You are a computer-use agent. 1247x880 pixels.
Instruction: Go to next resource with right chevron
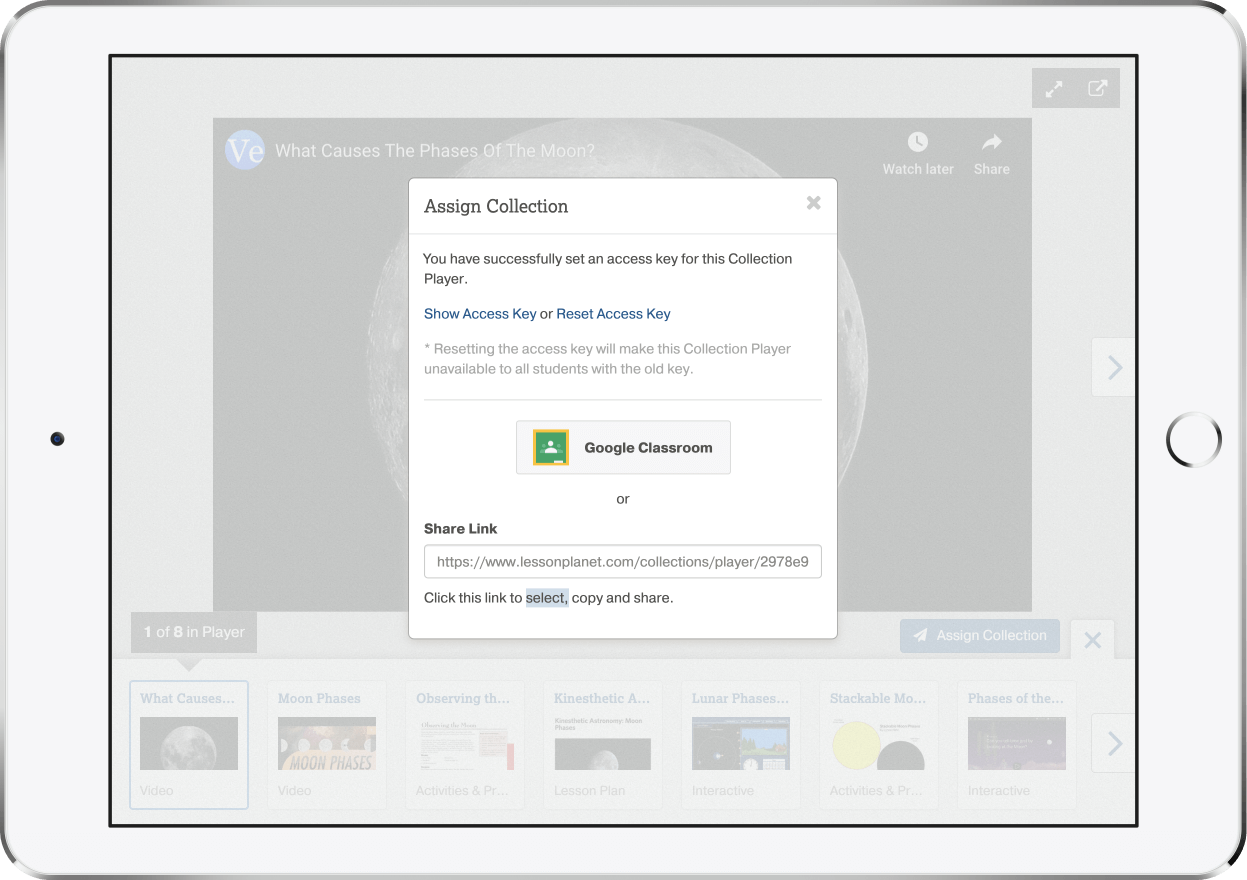click(1114, 368)
